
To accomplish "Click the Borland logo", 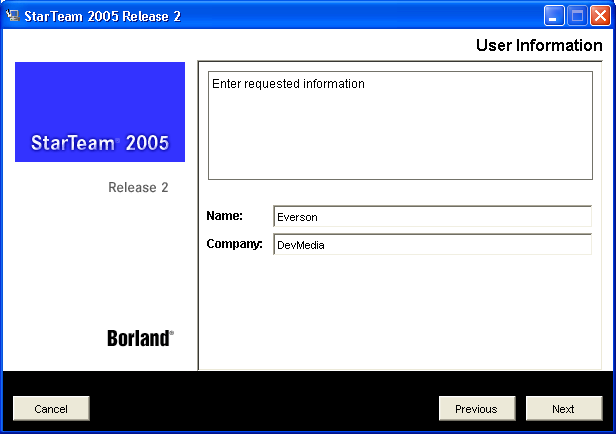I will (x=140, y=338).
